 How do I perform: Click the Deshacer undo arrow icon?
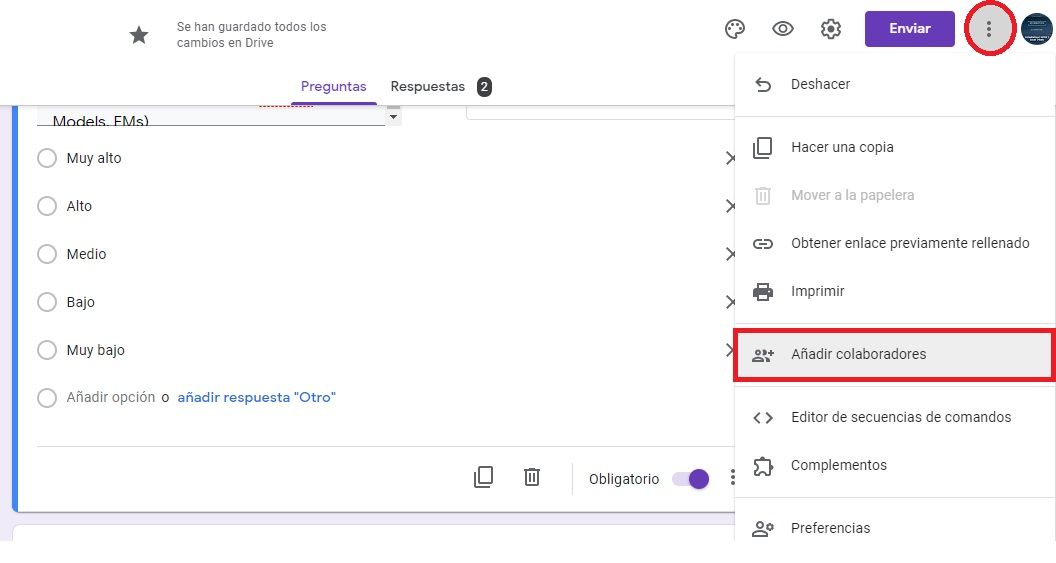click(x=762, y=84)
